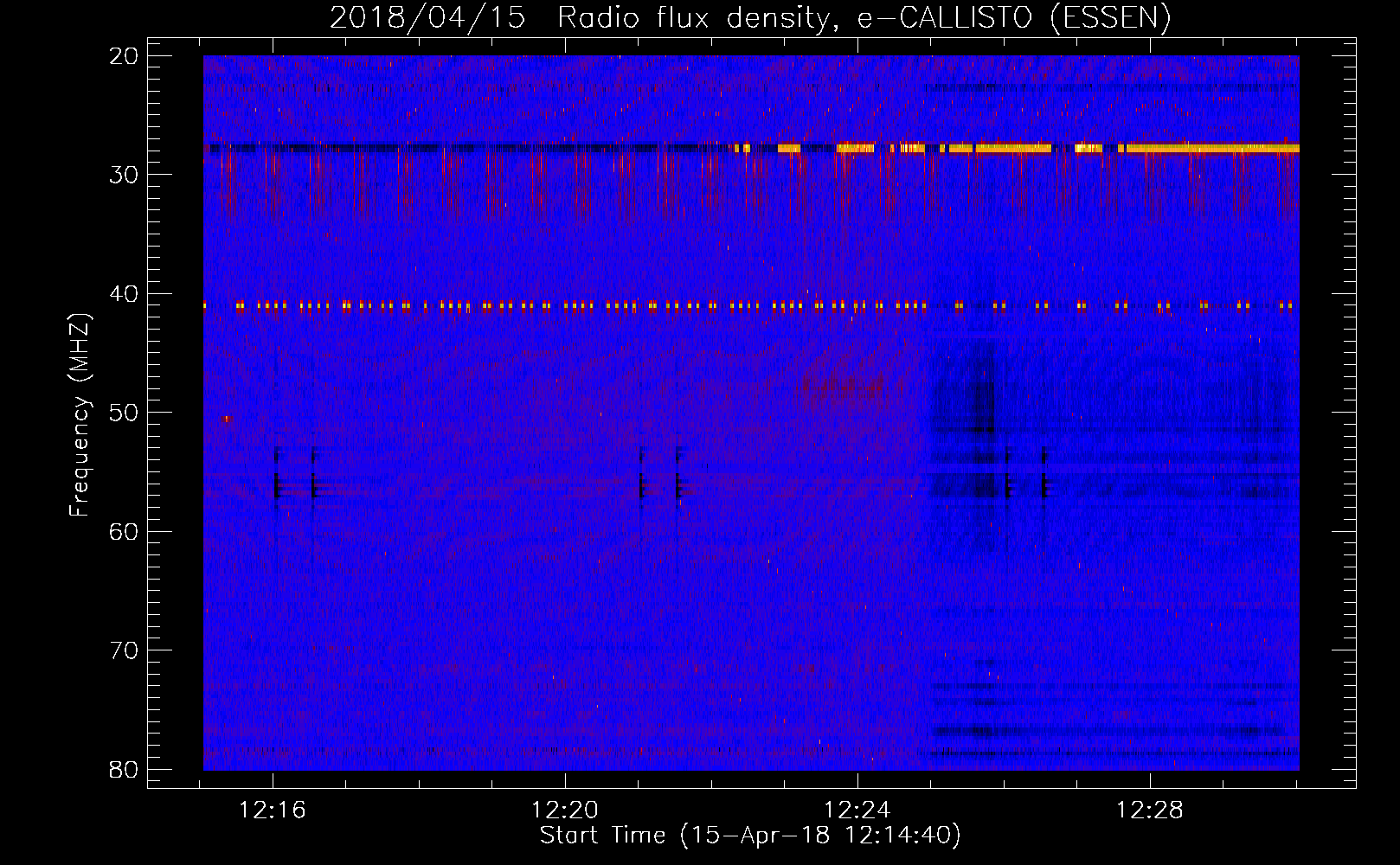
Task: Click the 30 MHz frequency tick label
Action: [124, 175]
